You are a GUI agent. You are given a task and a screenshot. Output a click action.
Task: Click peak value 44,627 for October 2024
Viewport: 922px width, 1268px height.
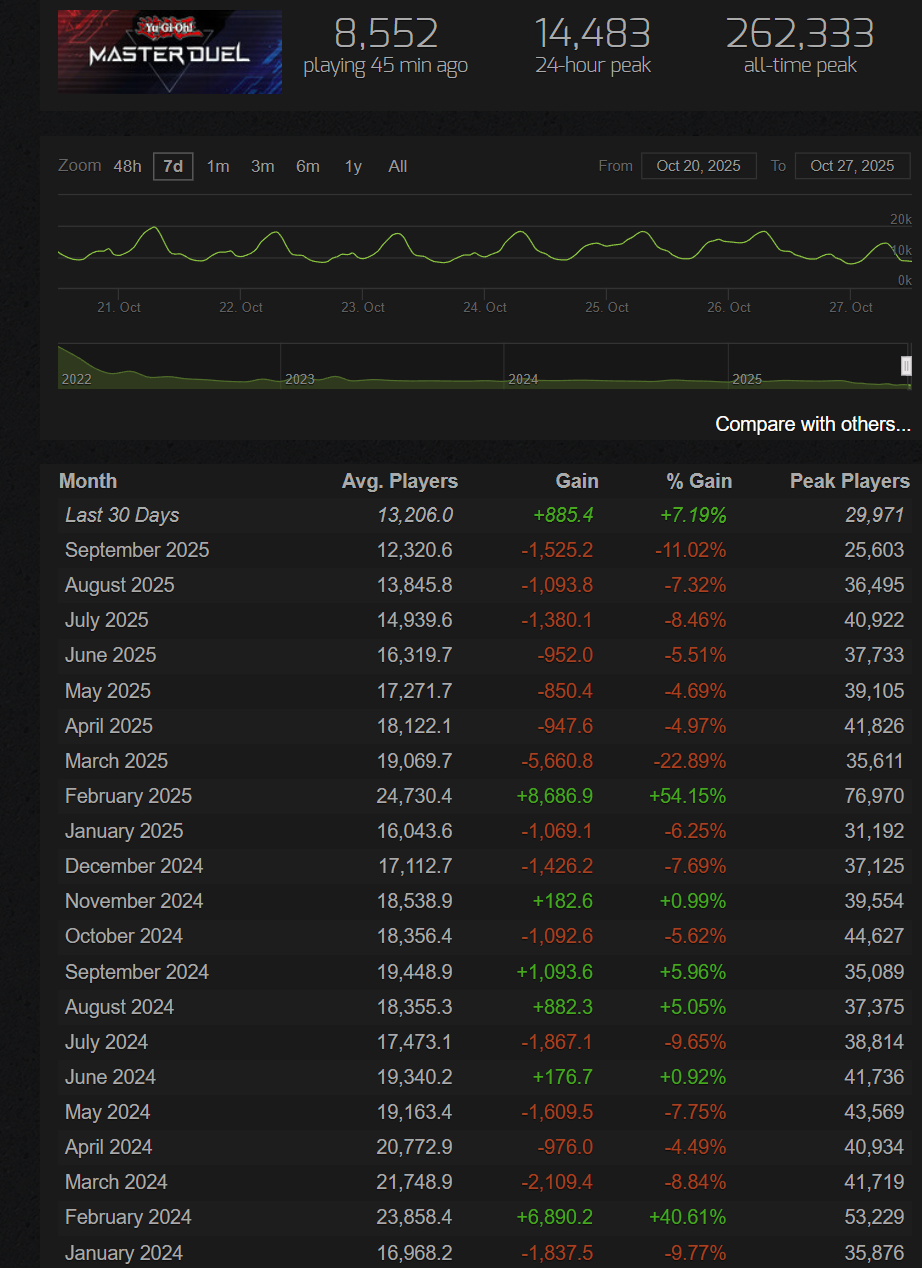(874, 936)
